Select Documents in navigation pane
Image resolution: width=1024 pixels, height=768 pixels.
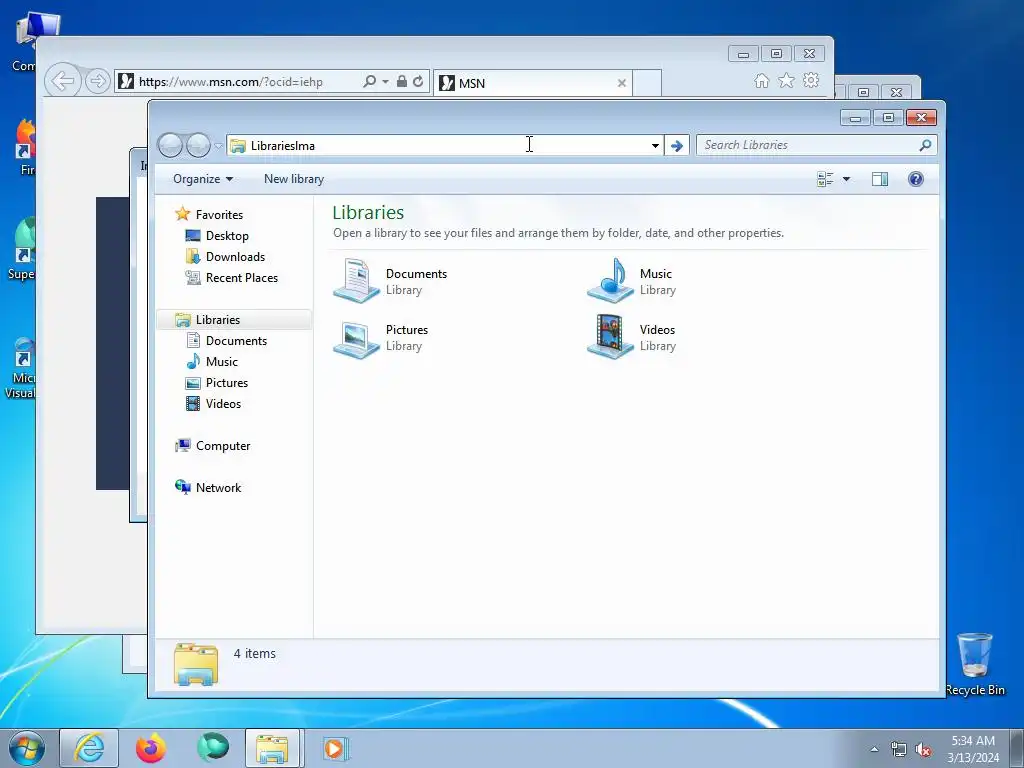(x=236, y=341)
